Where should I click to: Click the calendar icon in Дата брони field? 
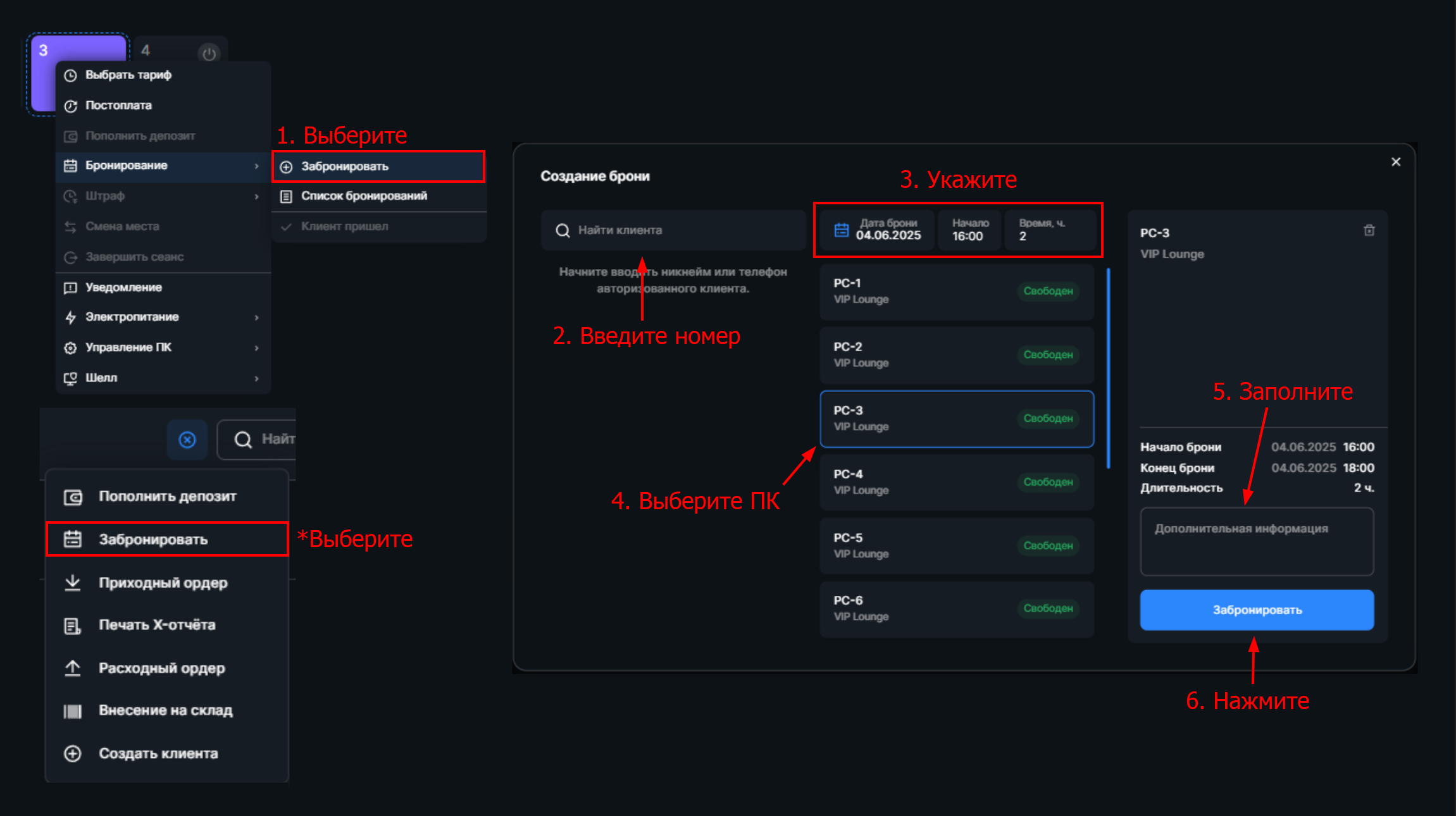pos(841,230)
